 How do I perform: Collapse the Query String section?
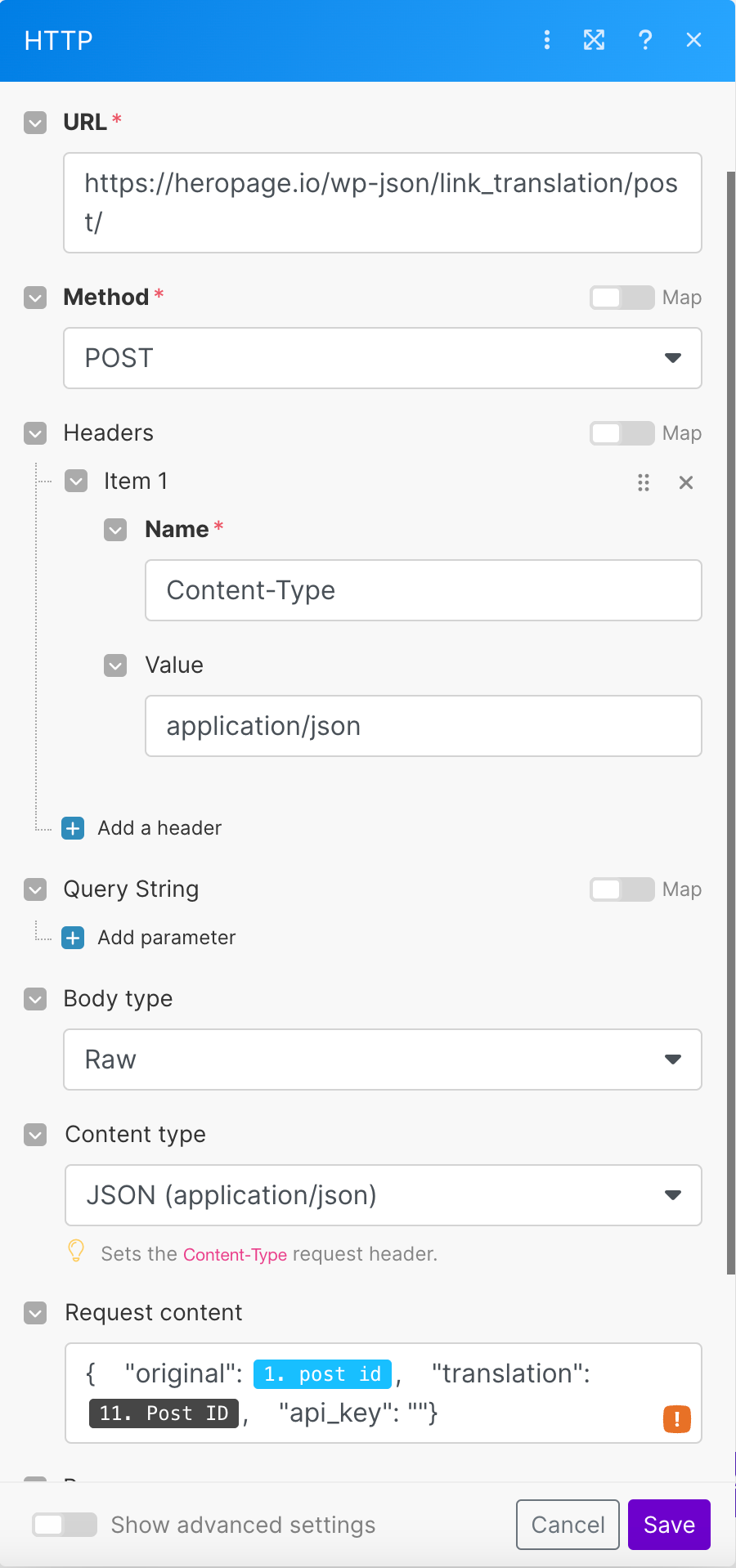pyautogui.click(x=35, y=889)
